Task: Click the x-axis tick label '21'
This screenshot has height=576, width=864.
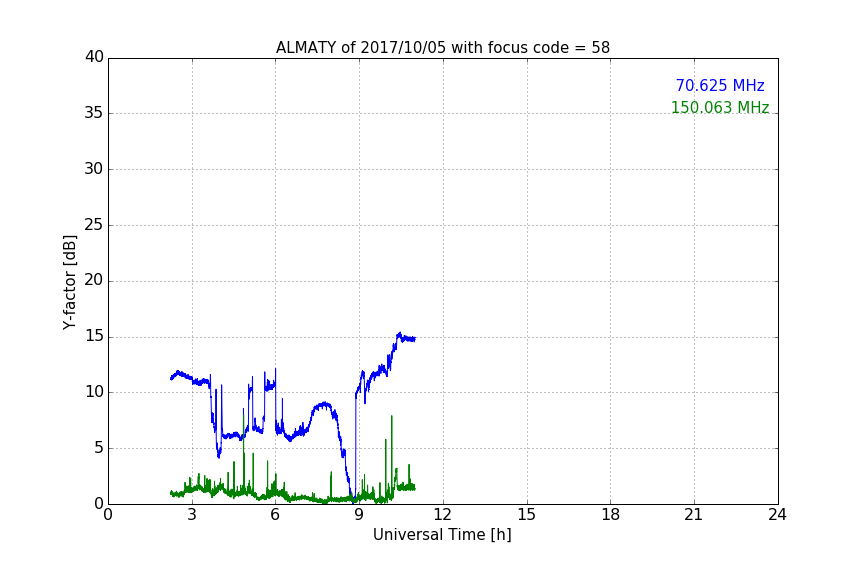Action: (694, 515)
